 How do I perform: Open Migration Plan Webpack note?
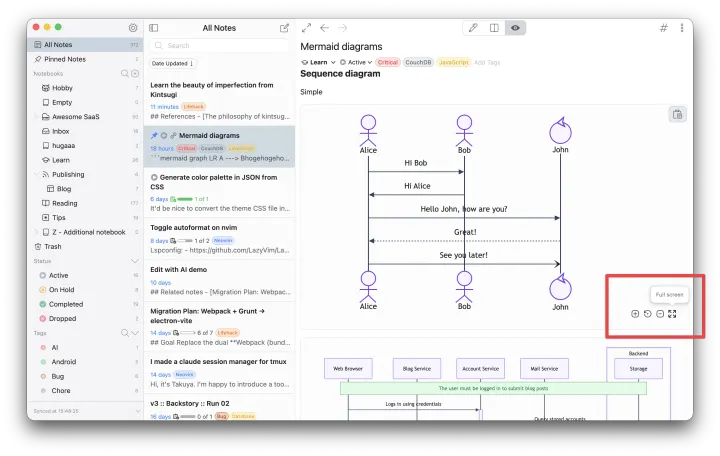(x=219, y=327)
